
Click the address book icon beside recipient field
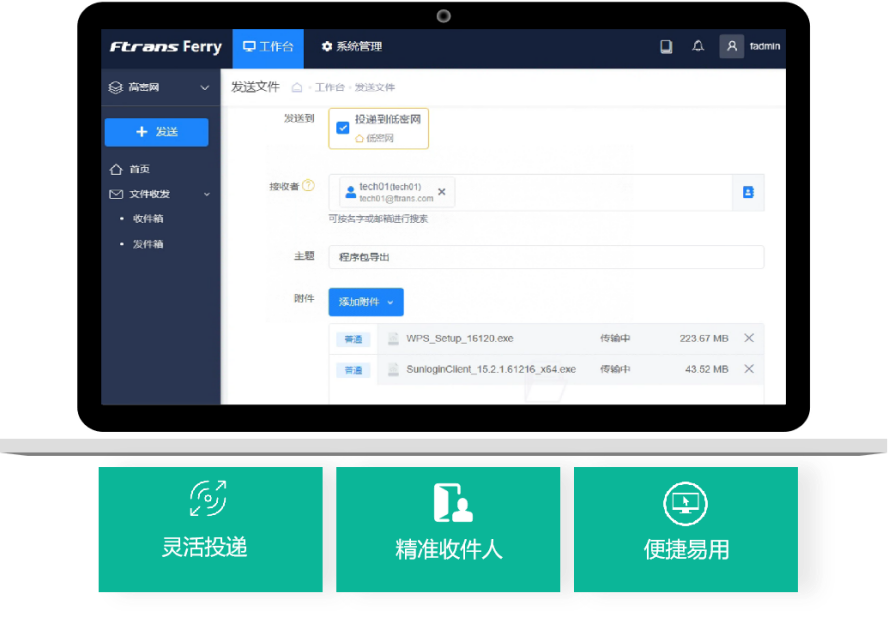[748, 192]
